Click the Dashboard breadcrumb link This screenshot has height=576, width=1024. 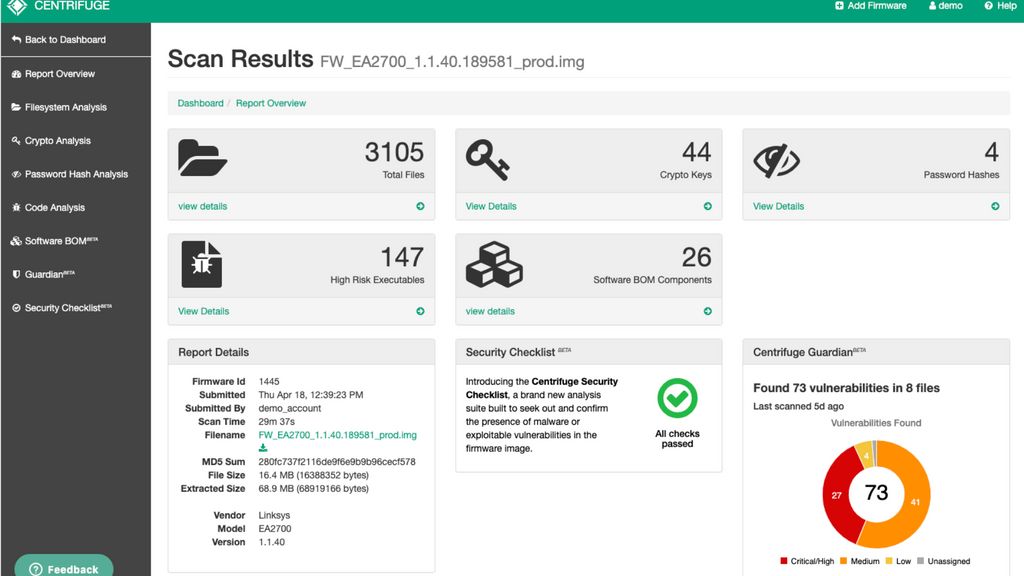[200, 103]
